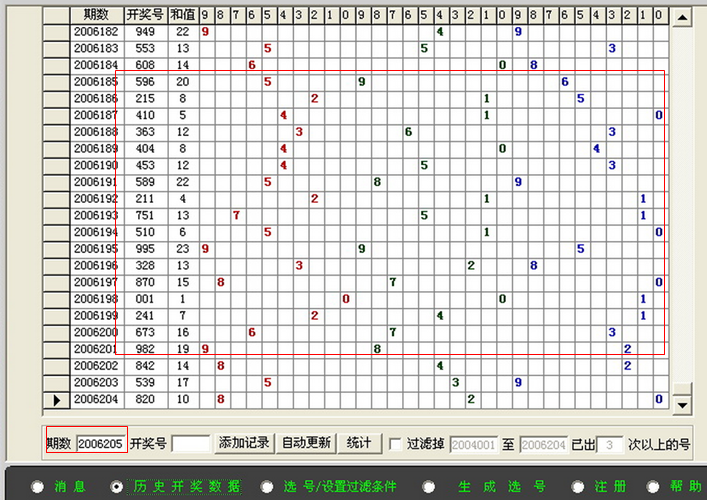Click cell 2006202 in 期数 column
The width and height of the screenshot is (707, 500).
[x=97, y=366]
